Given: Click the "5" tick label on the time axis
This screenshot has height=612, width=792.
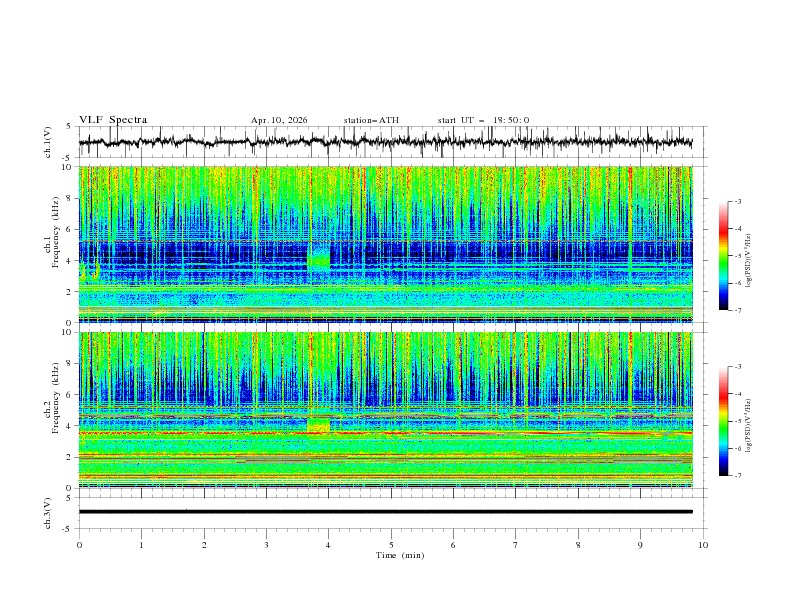Looking at the screenshot, I should click(x=391, y=545).
